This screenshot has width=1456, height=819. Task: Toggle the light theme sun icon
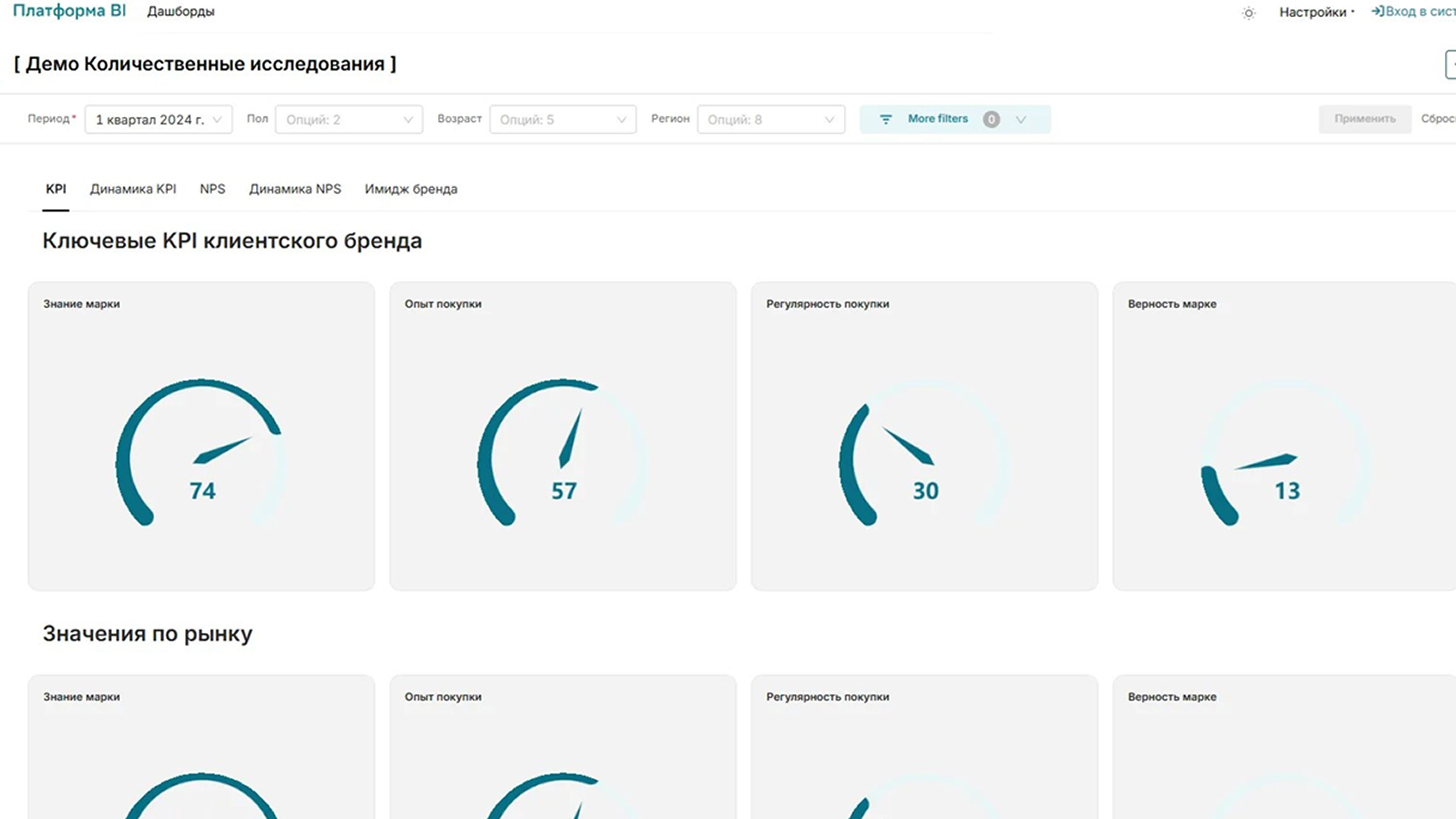pos(1249,13)
